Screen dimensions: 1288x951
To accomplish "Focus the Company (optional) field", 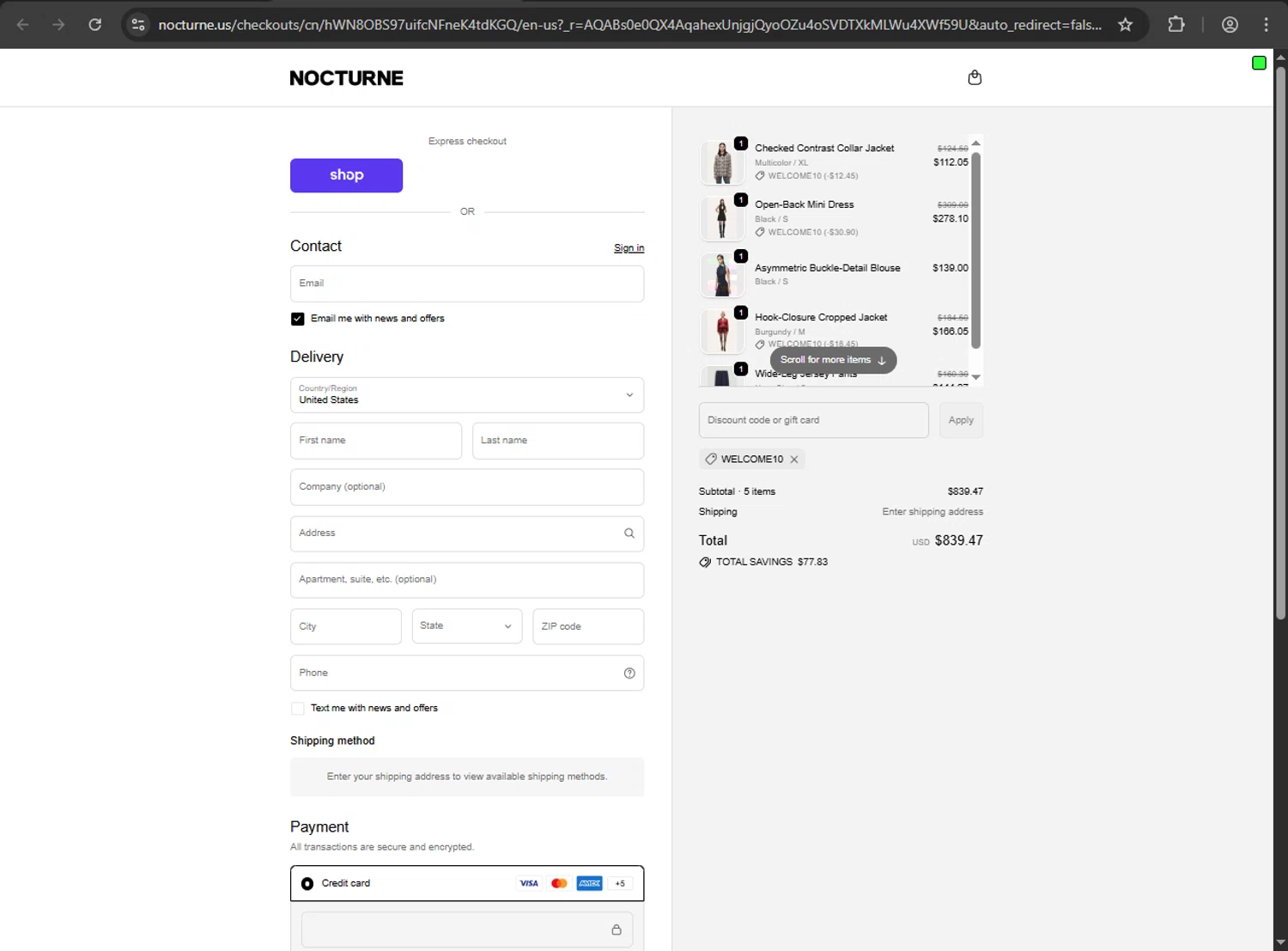I will click(467, 487).
